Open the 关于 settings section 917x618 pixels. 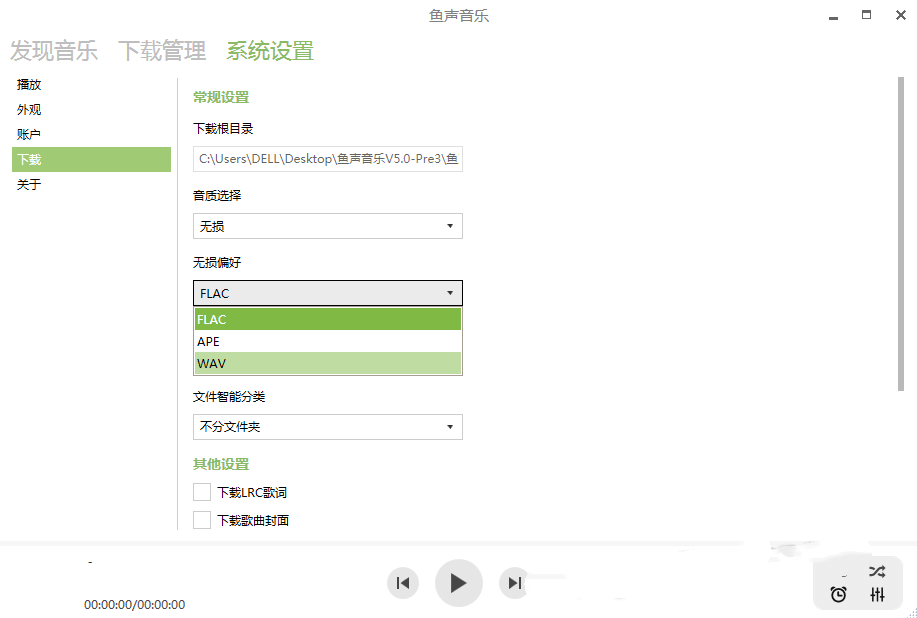click(30, 185)
